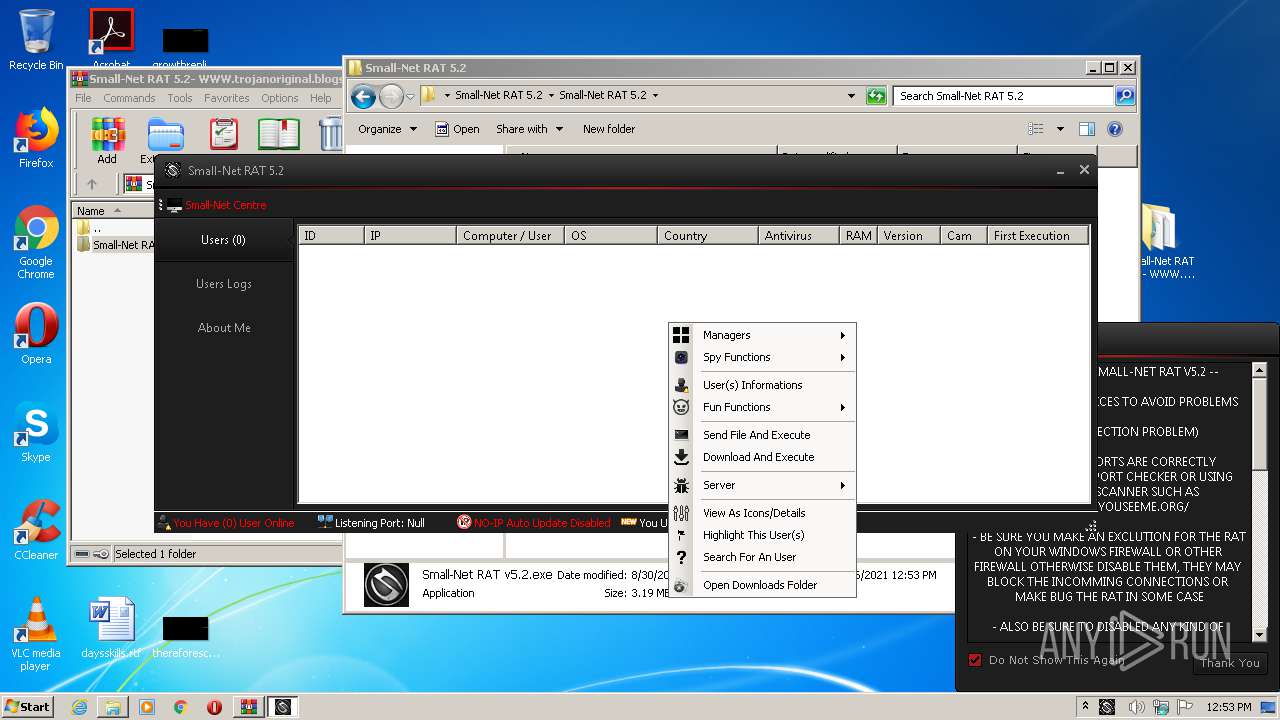Click the Explorer refresh green arrows button
Screen dimensions: 1280x720
click(876, 96)
